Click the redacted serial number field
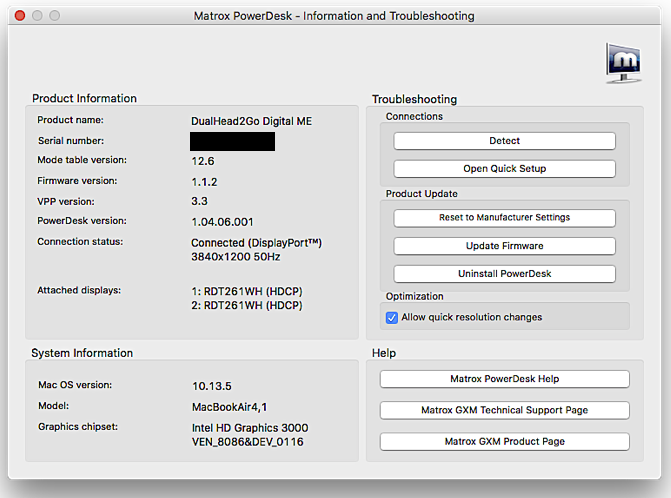 tap(232, 142)
